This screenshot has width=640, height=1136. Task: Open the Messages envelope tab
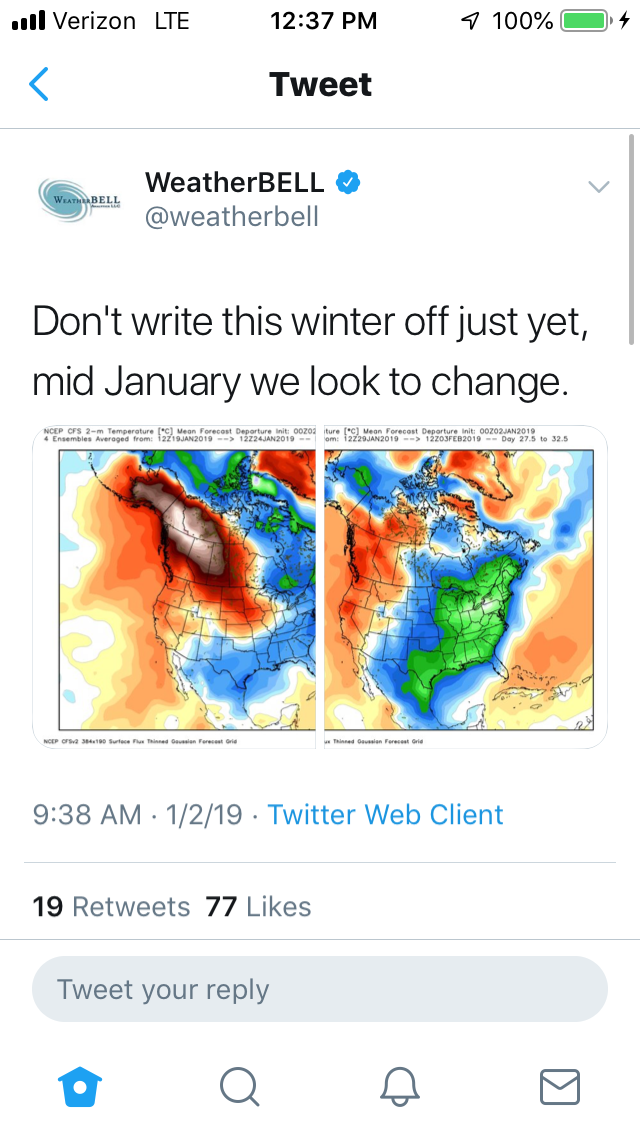click(559, 1085)
